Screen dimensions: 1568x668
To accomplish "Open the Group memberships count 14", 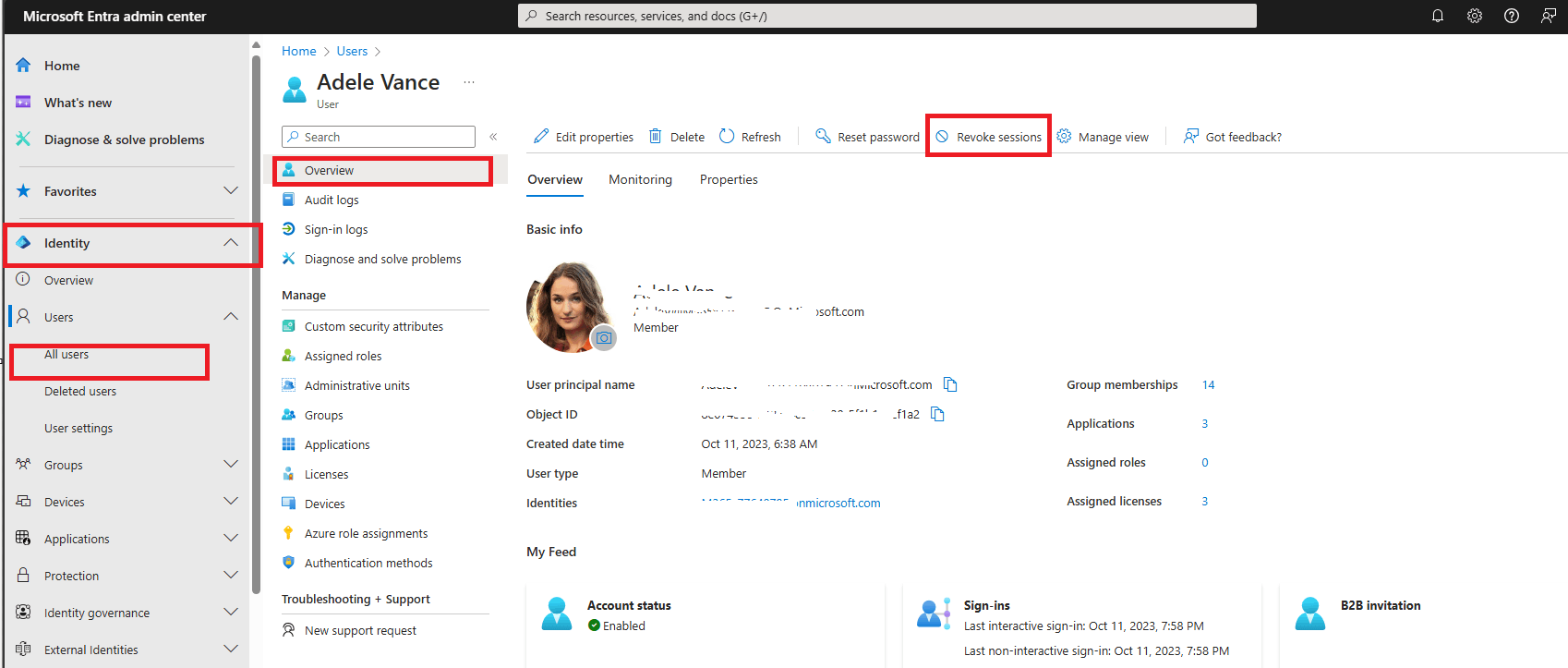I will (1208, 384).
